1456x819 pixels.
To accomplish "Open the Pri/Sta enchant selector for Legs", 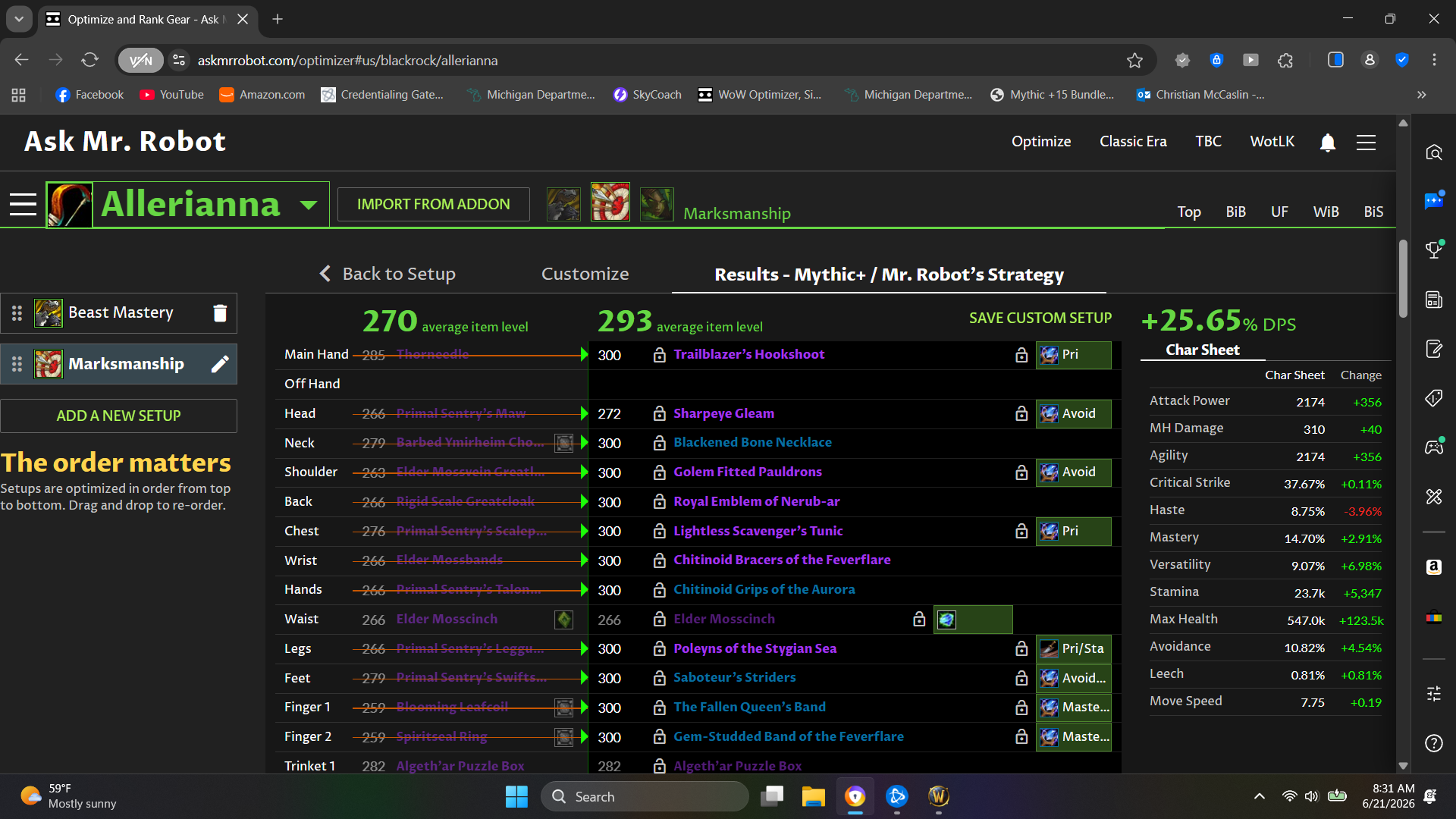I will pos(1074,649).
